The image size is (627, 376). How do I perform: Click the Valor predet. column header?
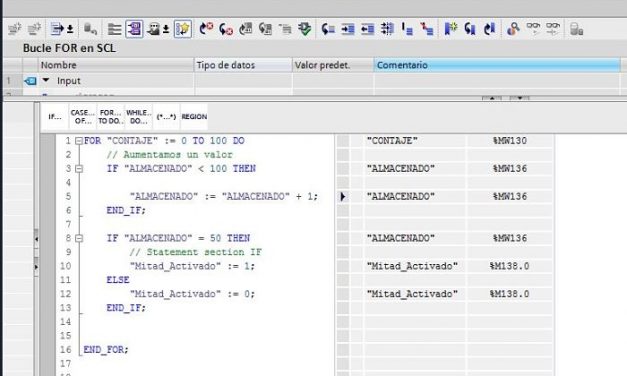pyautogui.click(x=333, y=65)
